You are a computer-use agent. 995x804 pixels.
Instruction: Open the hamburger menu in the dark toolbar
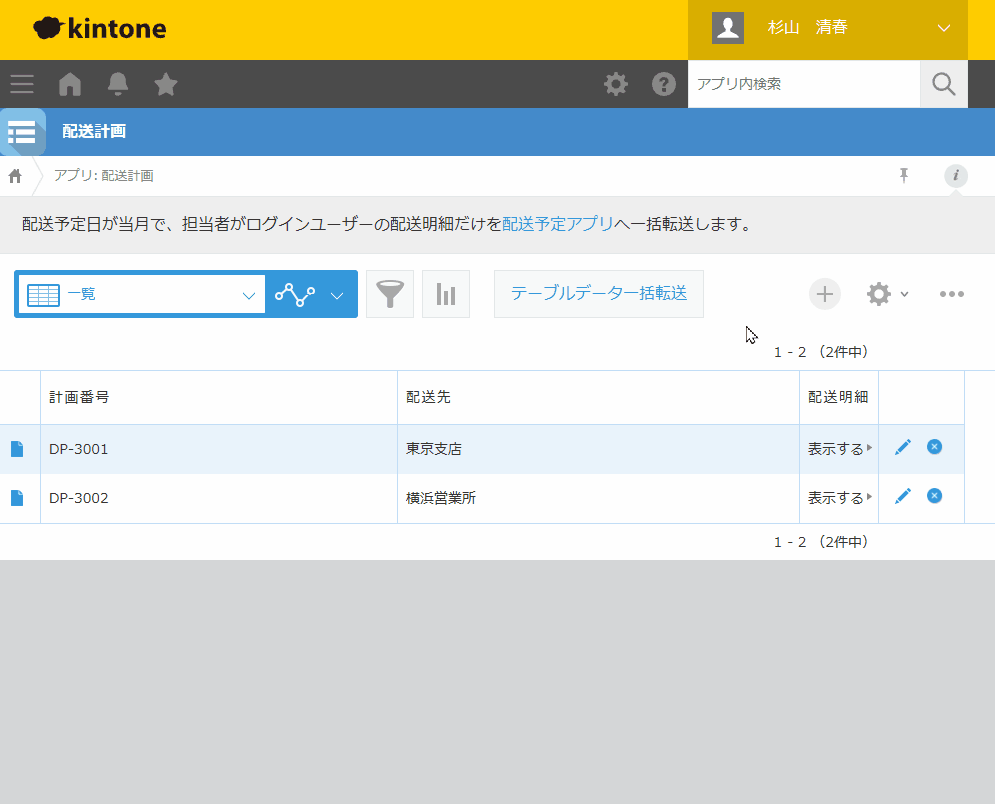(22, 84)
